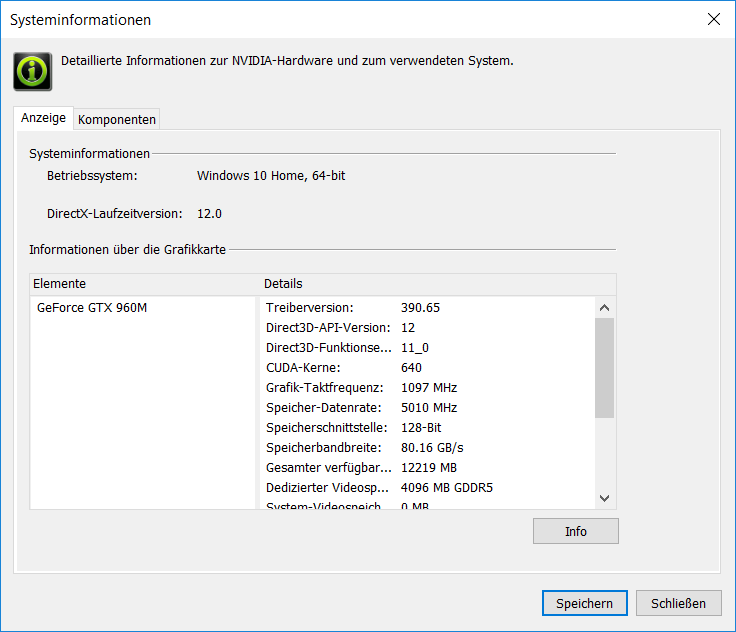736x632 pixels.
Task: Click Windows 10 Home, 64-bit text
Action: pyautogui.click(x=271, y=176)
